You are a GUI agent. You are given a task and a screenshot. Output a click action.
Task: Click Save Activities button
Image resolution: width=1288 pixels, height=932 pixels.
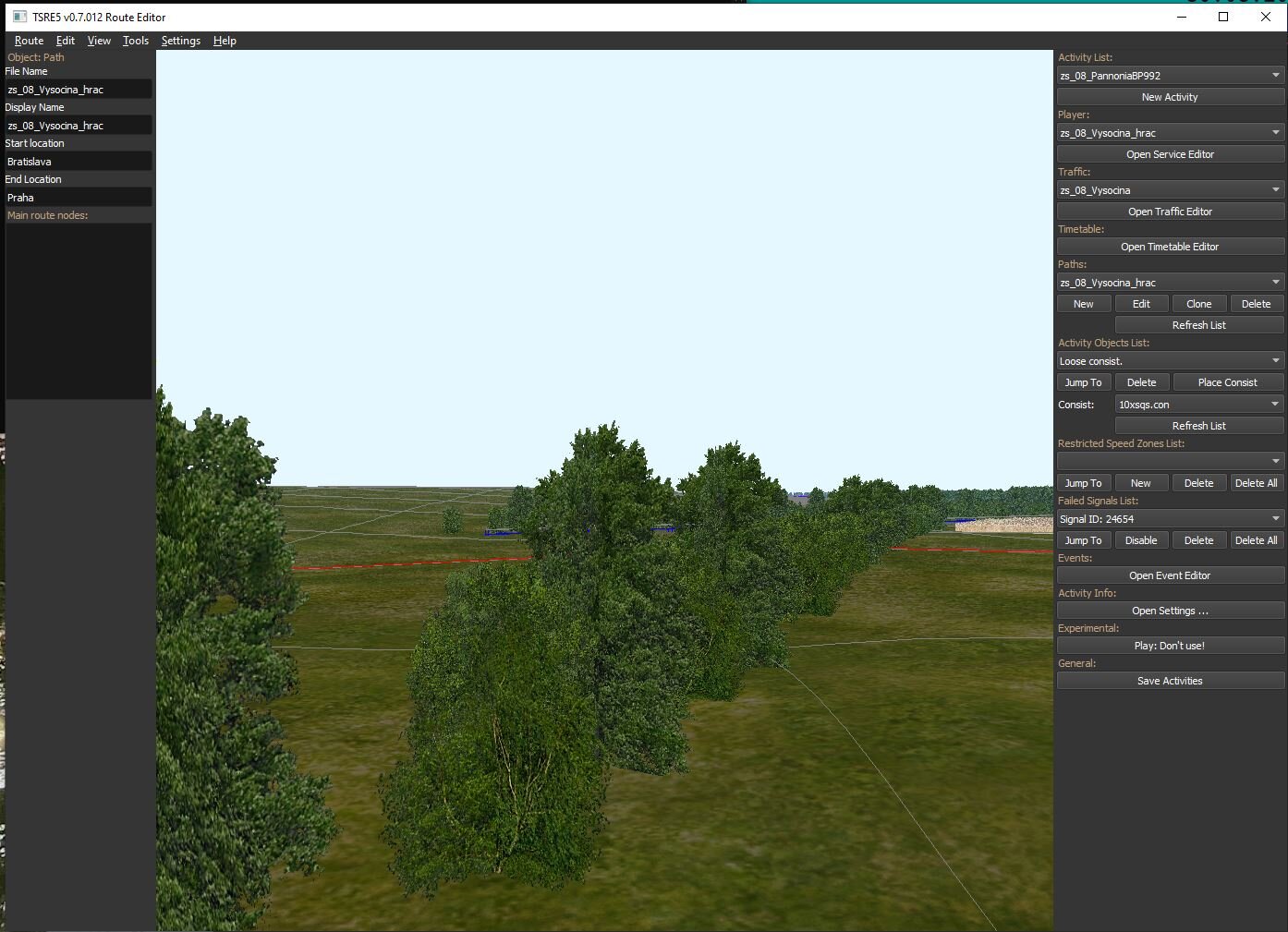[1170, 681]
